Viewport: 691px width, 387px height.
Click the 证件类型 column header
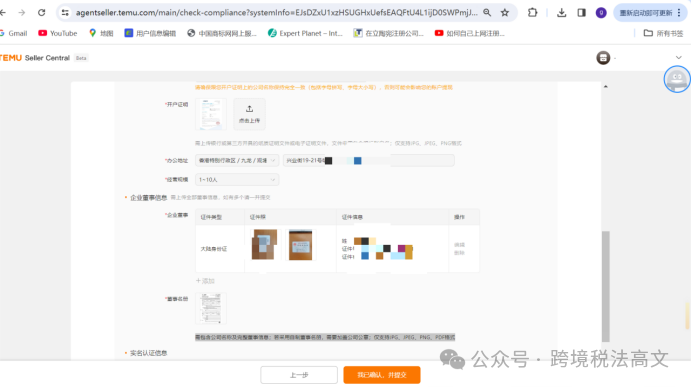(x=211, y=217)
